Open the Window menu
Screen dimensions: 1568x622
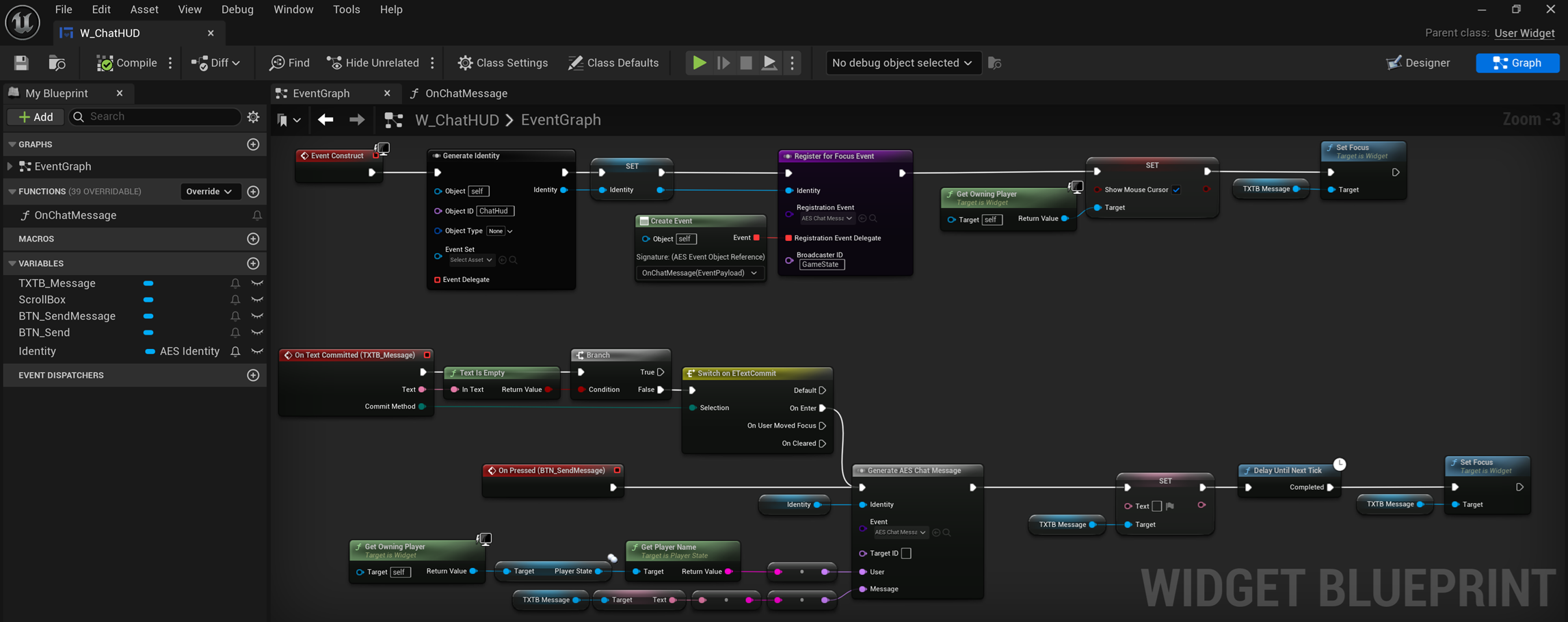(x=293, y=9)
